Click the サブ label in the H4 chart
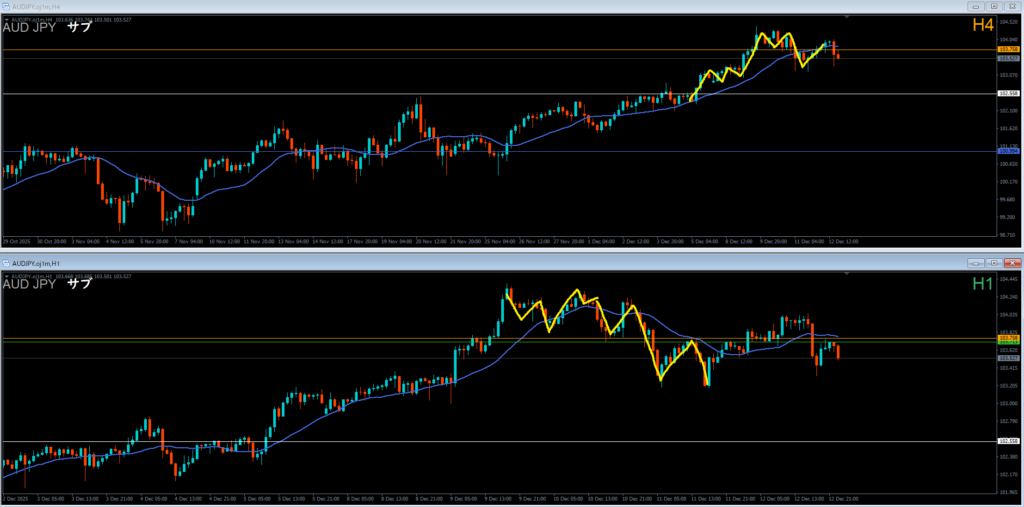The image size is (1024, 507). pyautogui.click(x=79, y=27)
